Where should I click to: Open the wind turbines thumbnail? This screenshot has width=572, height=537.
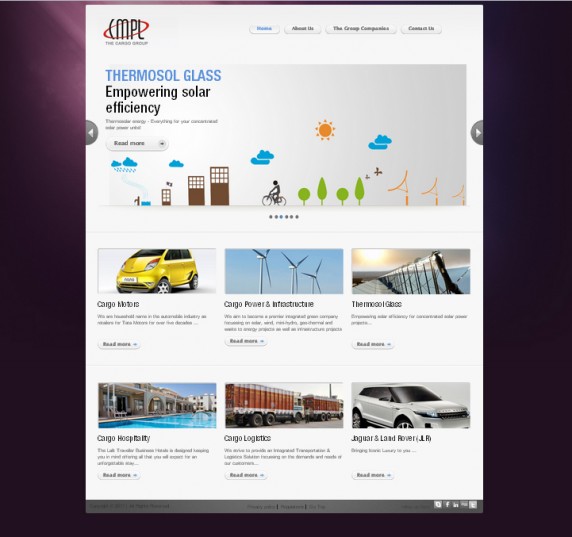point(284,271)
